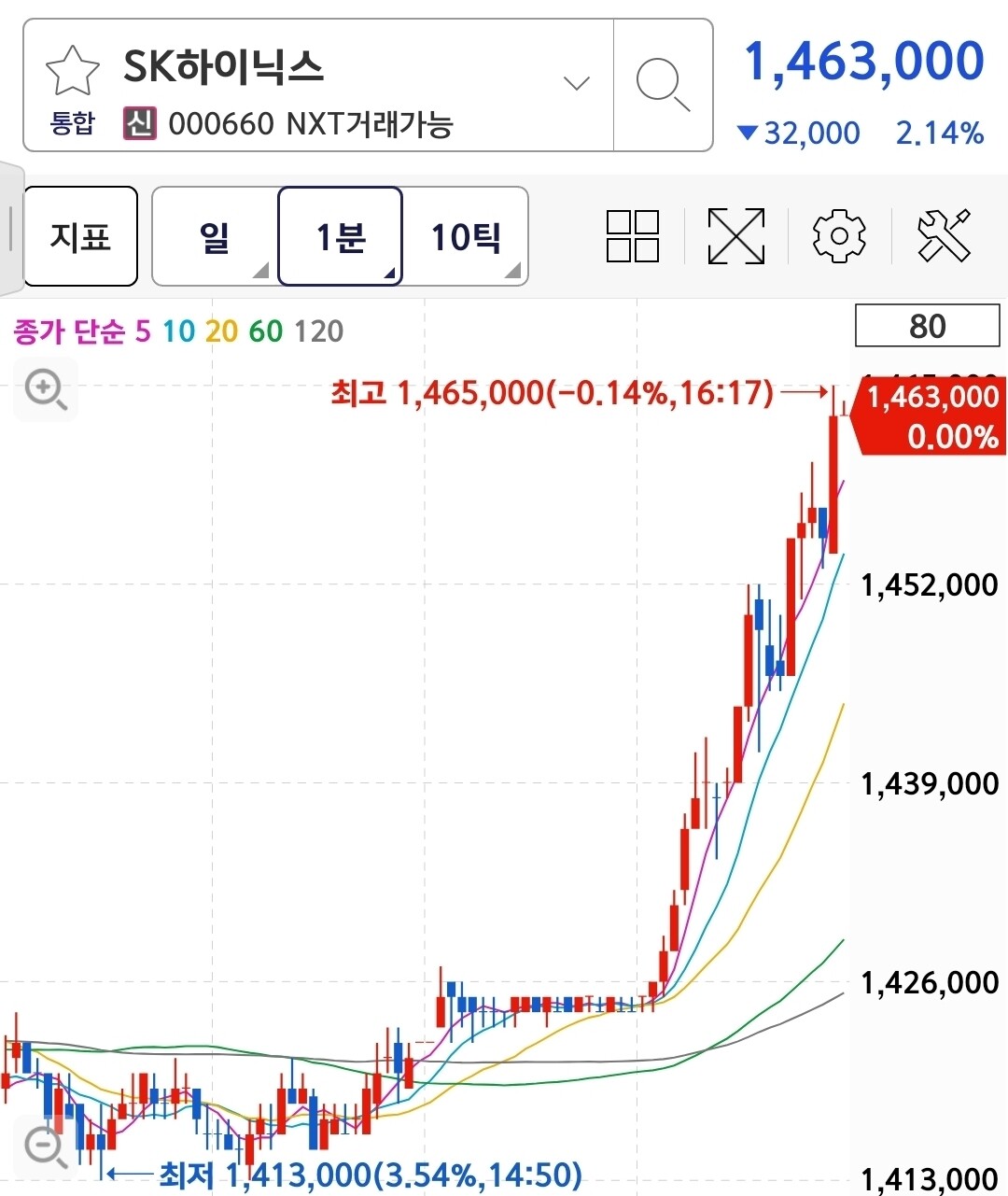The width and height of the screenshot is (1008, 1196).
Task: Zoom in the chart with plus magnifier
Action: click(x=46, y=388)
